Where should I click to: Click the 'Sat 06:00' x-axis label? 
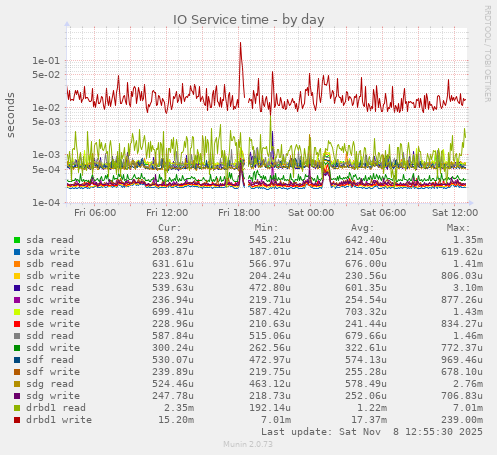tap(383, 213)
